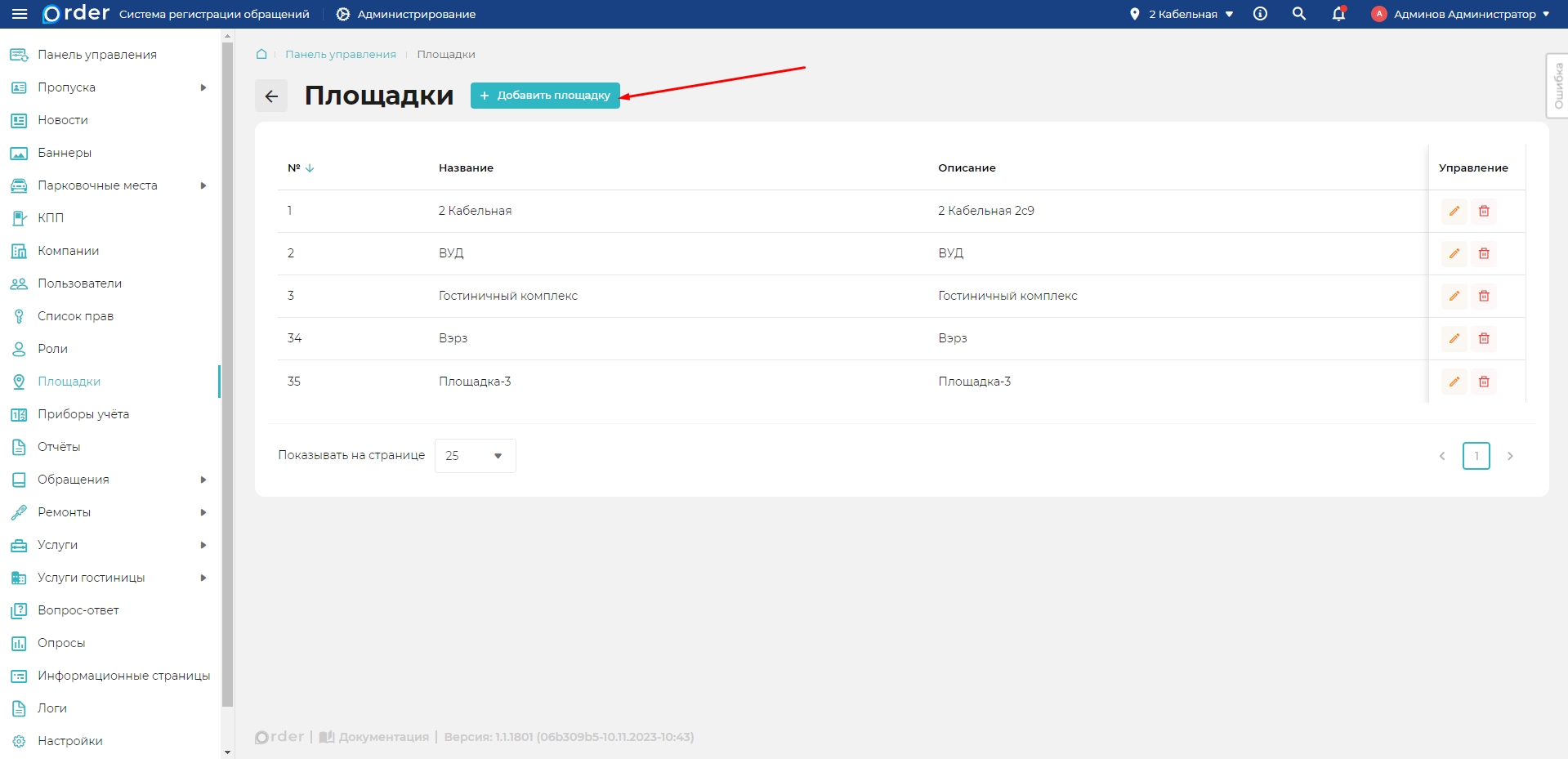Viewport: 1568px width, 759px height.
Task: Delete the Площадка-3 site with trash icon
Action: 1484,382
